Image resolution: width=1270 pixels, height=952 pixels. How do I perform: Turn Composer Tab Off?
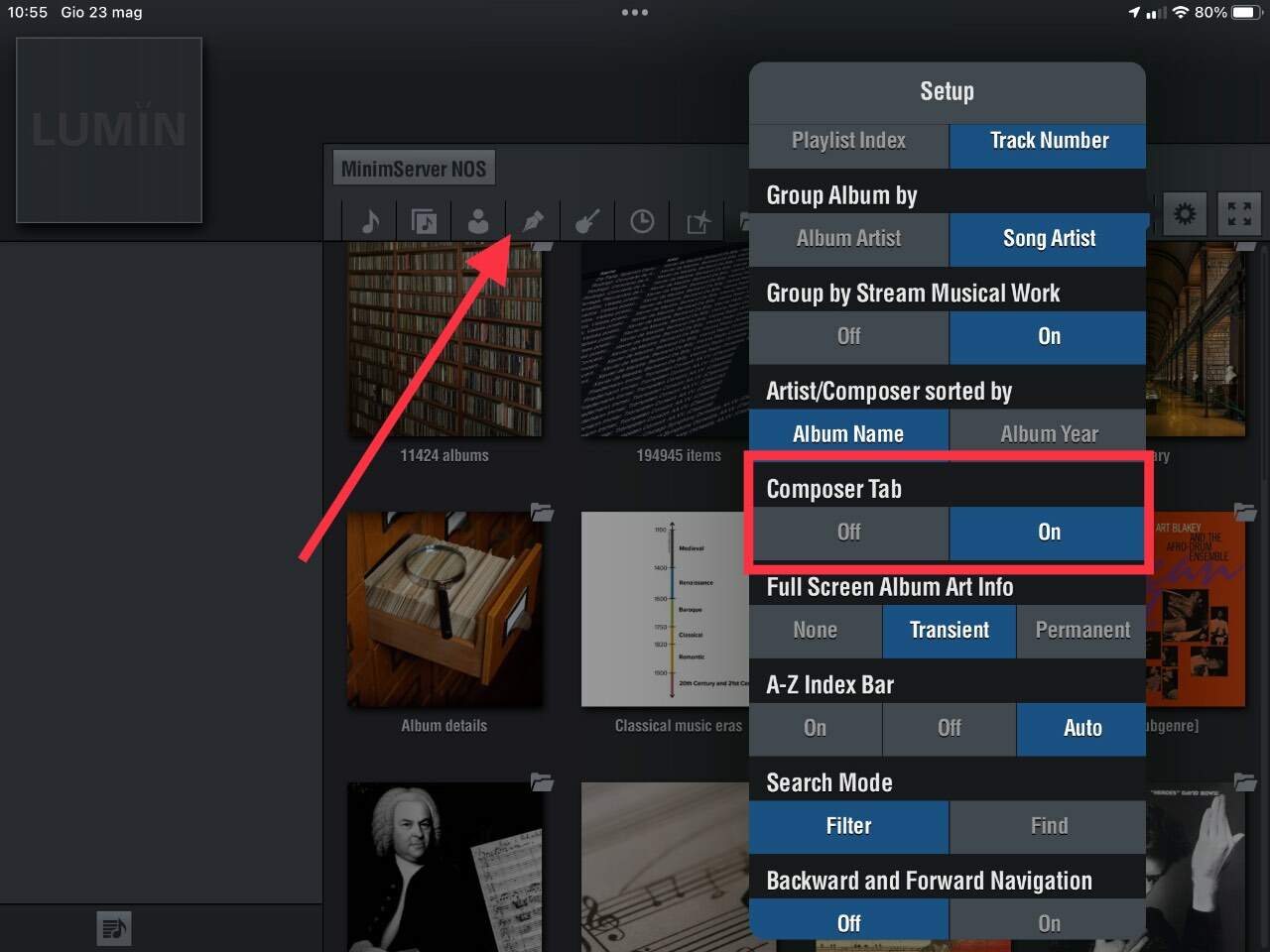tap(849, 533)
